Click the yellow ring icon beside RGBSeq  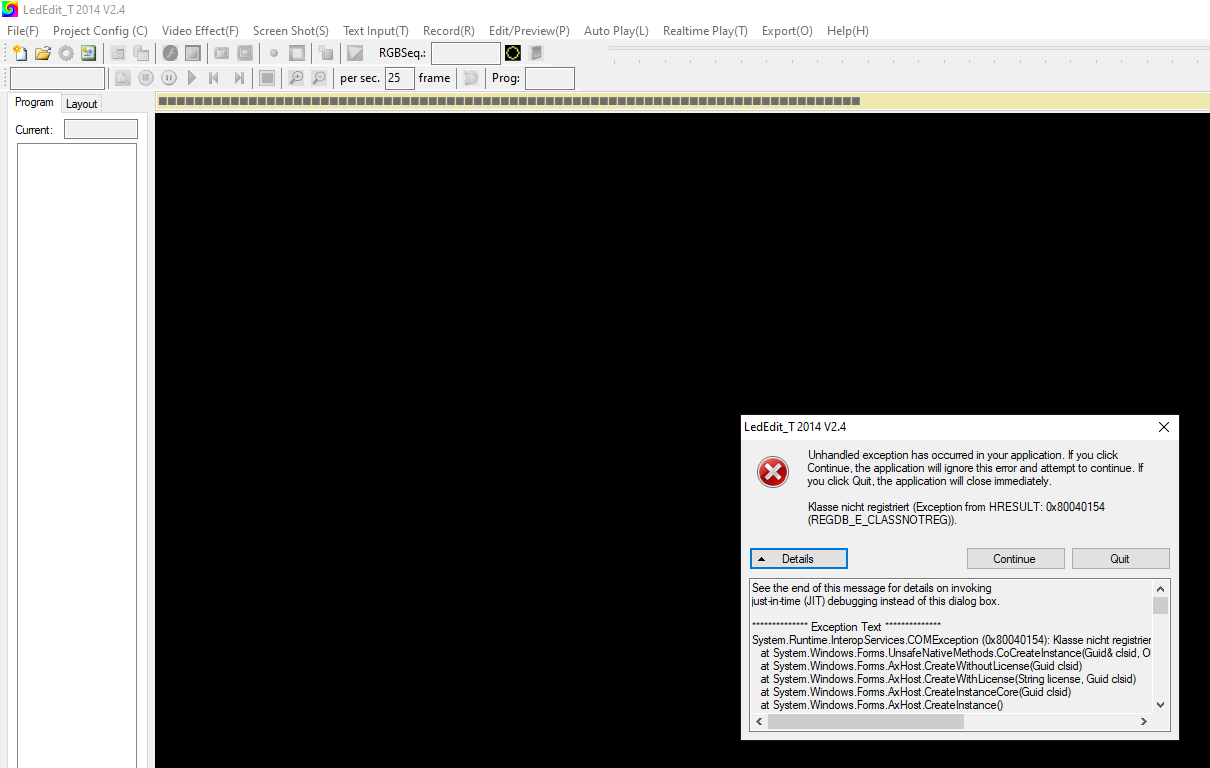513,53
